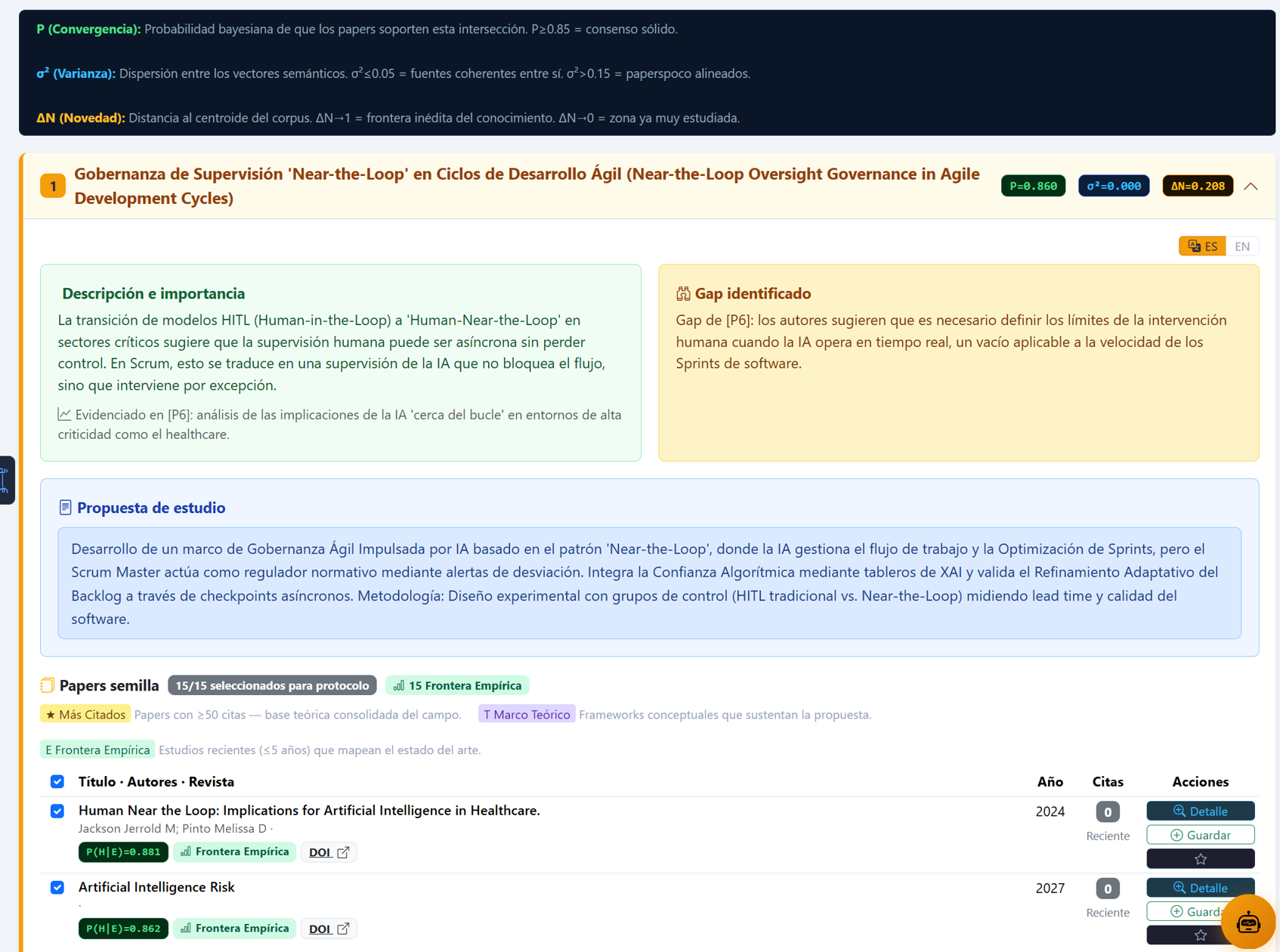Click the Propuesta de estudio heading
The height and width of the screenshot is (952, 1280).
tap(151, 508)
